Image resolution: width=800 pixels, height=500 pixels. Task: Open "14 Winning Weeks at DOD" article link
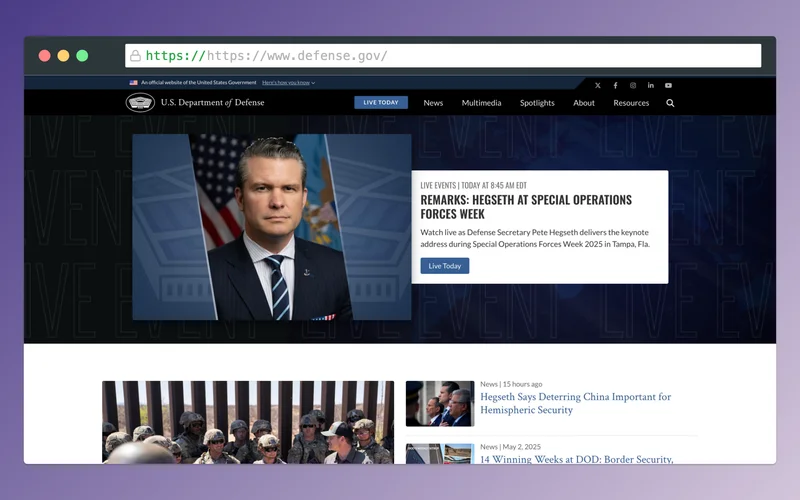coord(577,459)
